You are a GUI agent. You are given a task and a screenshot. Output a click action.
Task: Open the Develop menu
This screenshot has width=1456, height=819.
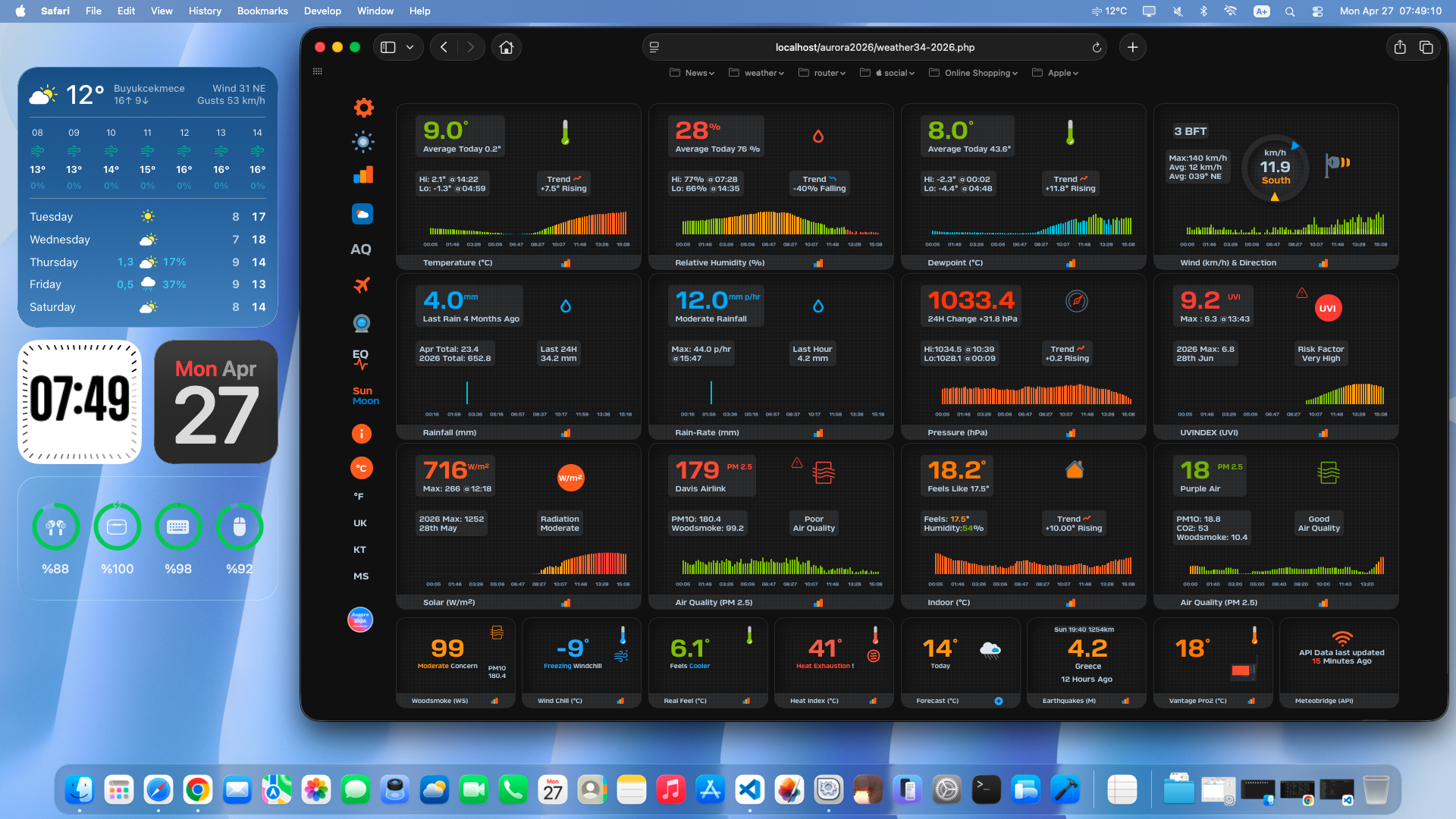[x=322, y=11]
